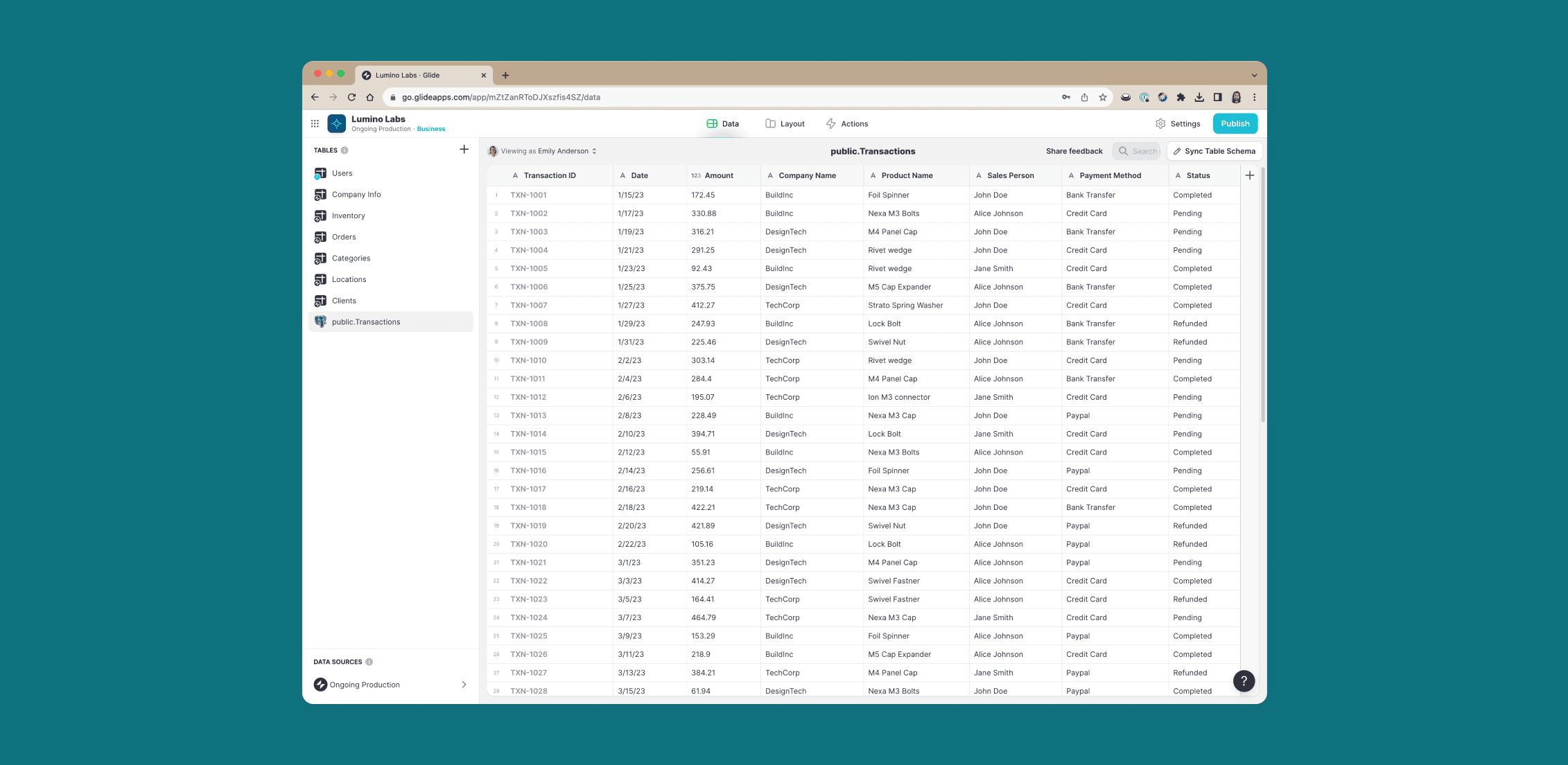The height and width of the screenshot is (765, 1568).
Task: Expand the Ongoing Production data source
Action: tap(464, 685)
